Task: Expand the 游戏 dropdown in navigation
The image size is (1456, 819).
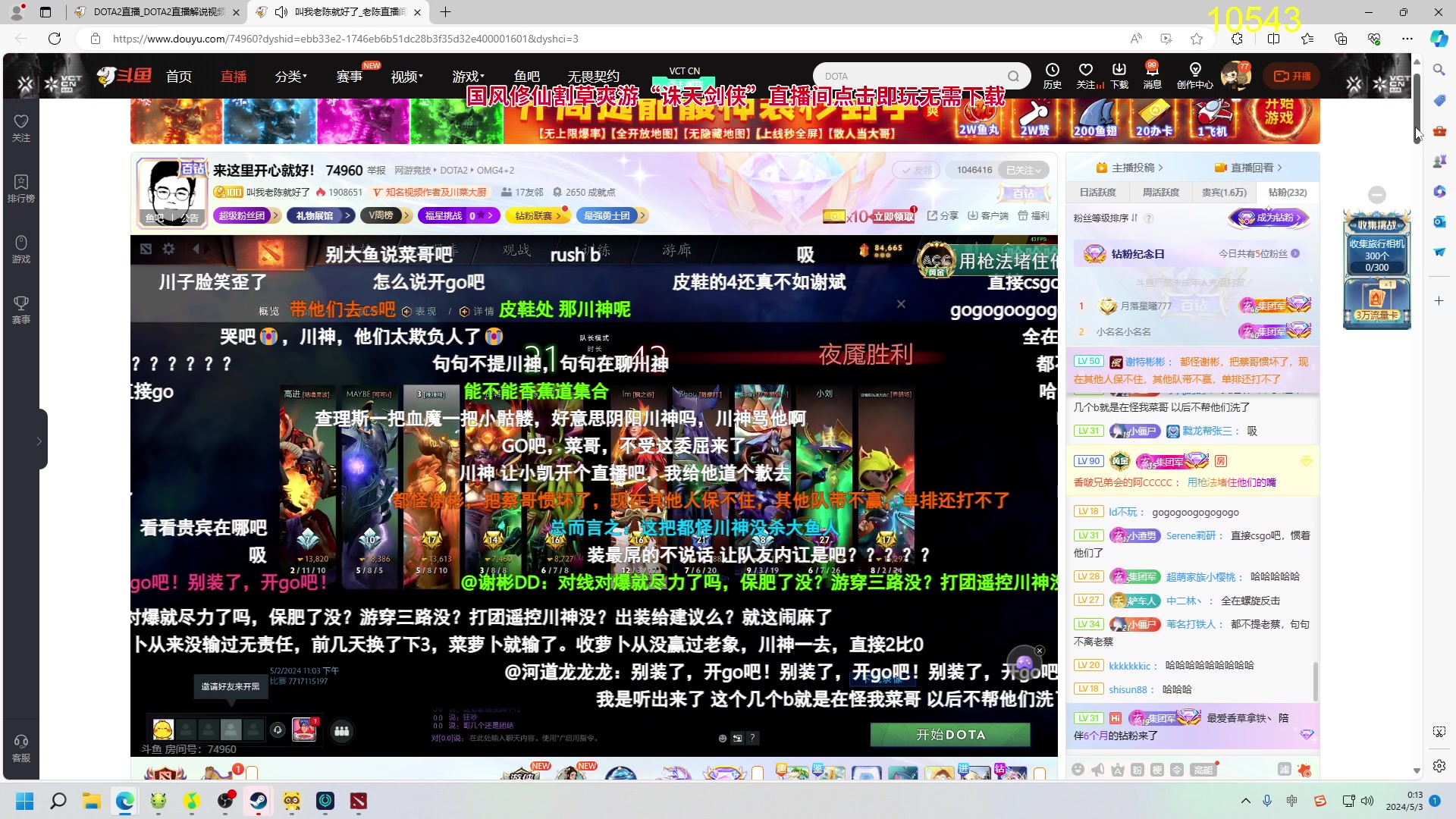Action: (x=468, y=77)
